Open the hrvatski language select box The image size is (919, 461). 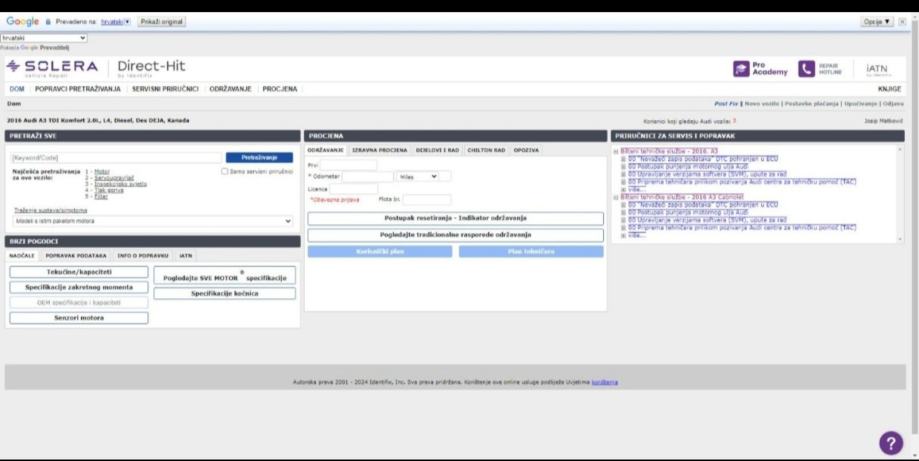click(x=44, y=37)
